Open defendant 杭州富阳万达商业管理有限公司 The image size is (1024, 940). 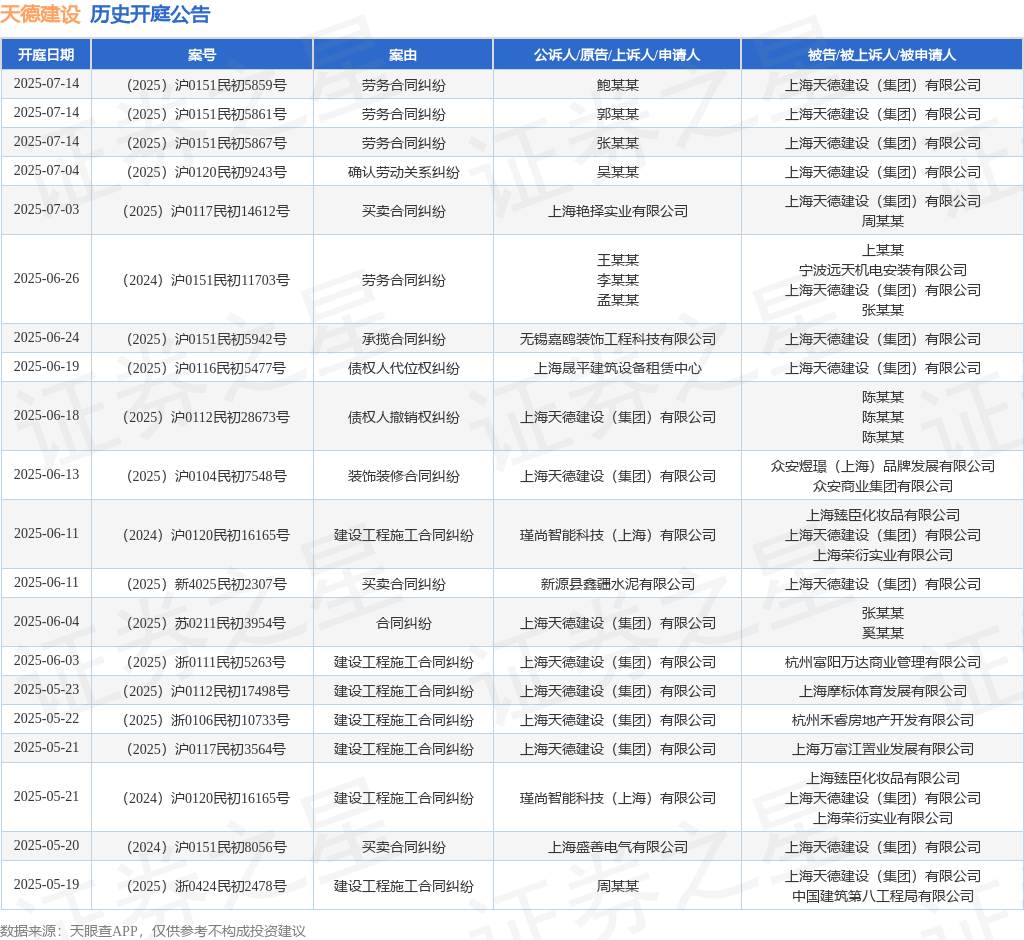[882, 662]
